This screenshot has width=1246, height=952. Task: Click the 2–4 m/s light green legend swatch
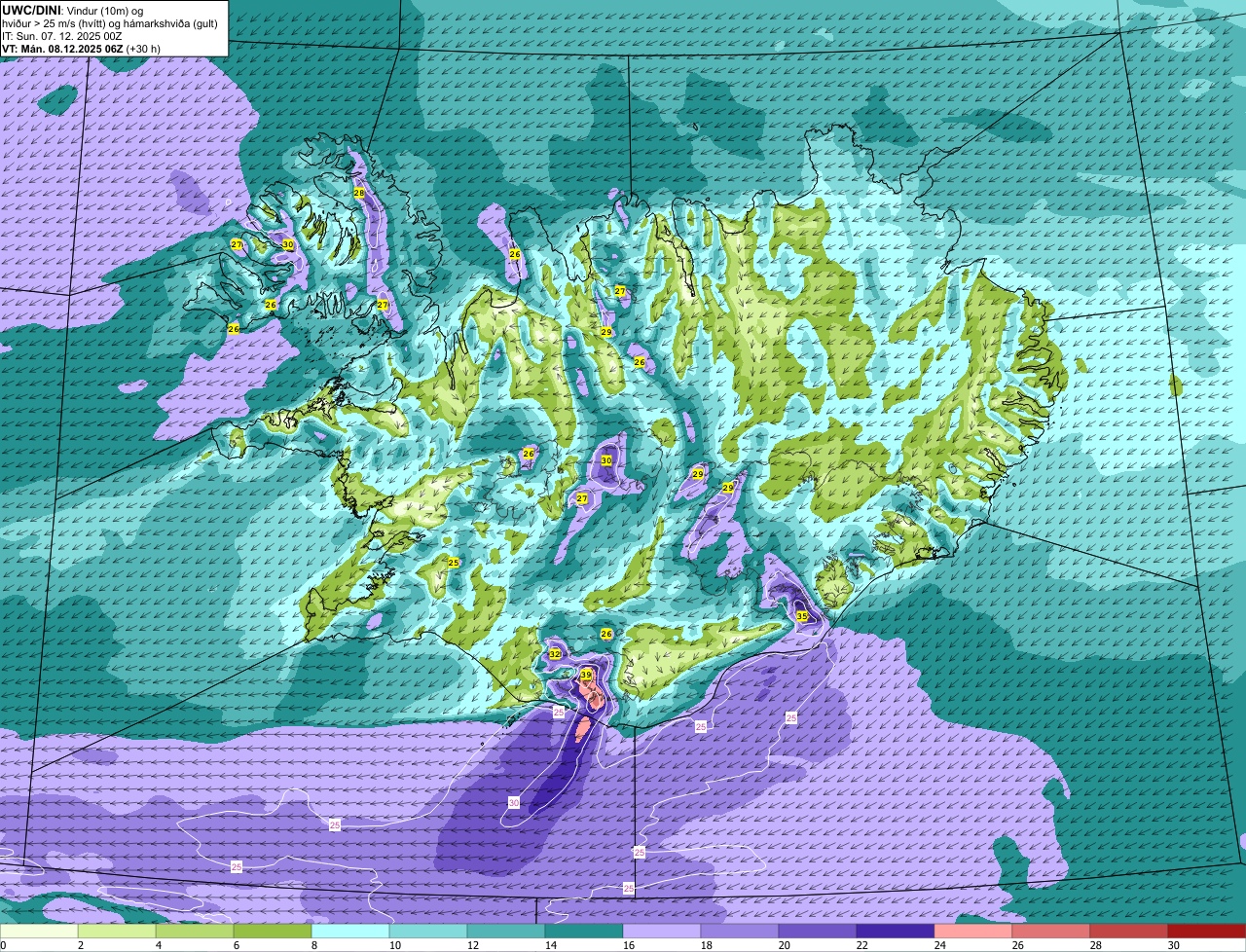pyautogui.click(x=117, y=932)
